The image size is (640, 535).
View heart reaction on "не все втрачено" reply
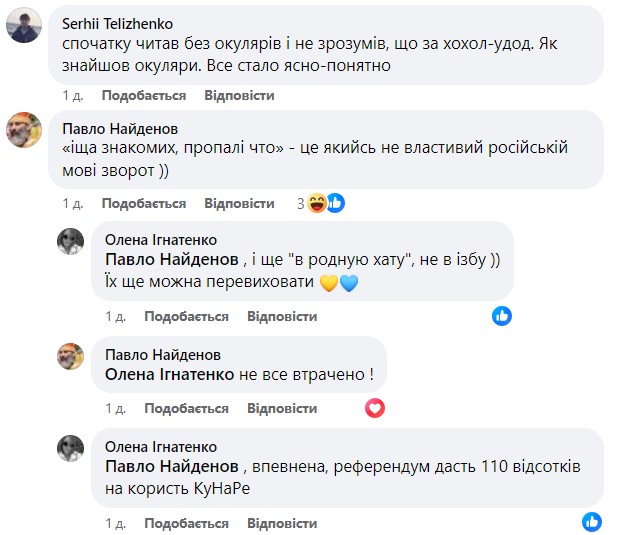(x=375, y=408)
